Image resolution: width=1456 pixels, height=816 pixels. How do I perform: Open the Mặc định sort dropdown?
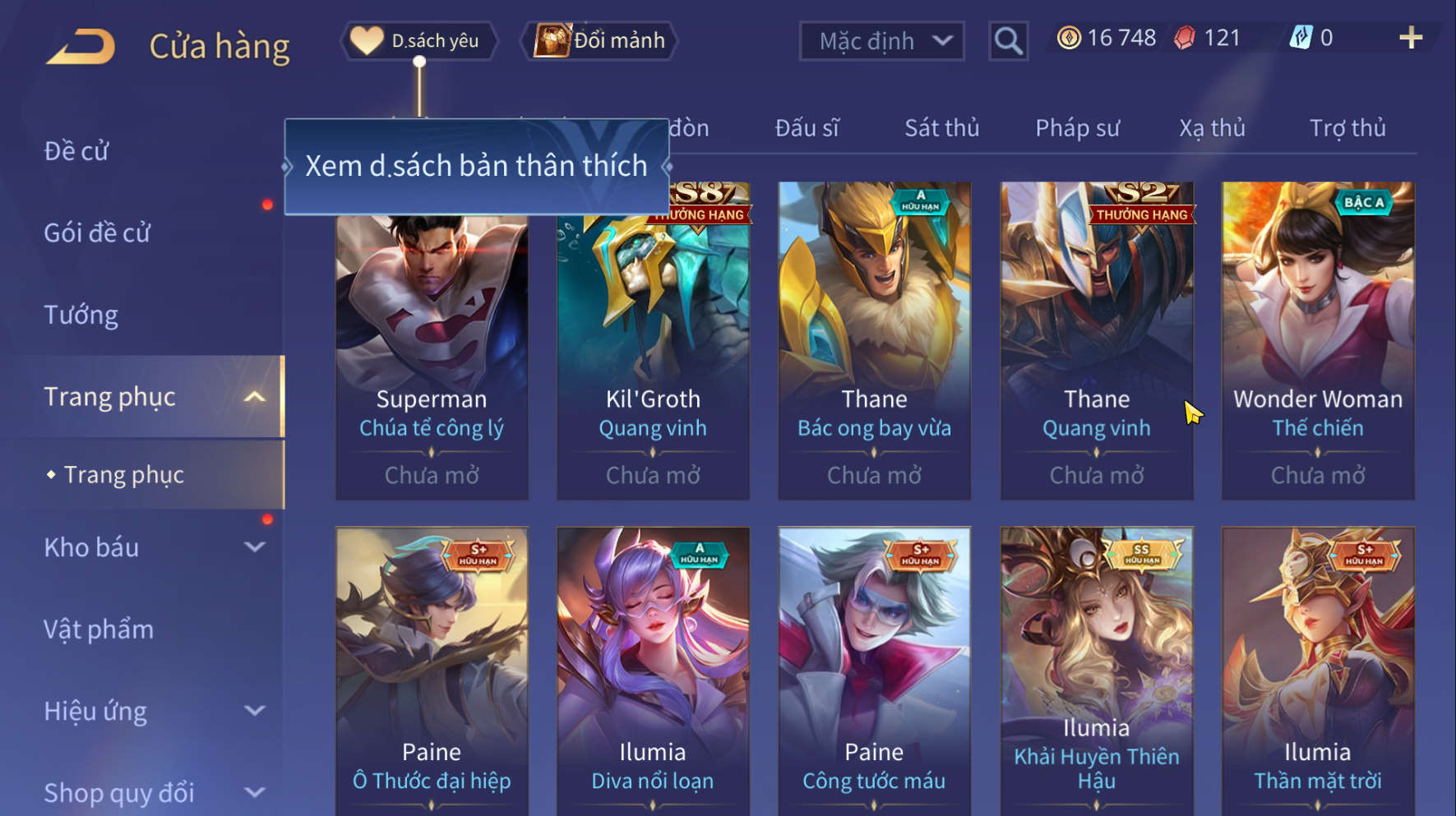click(x=882, y=40)
